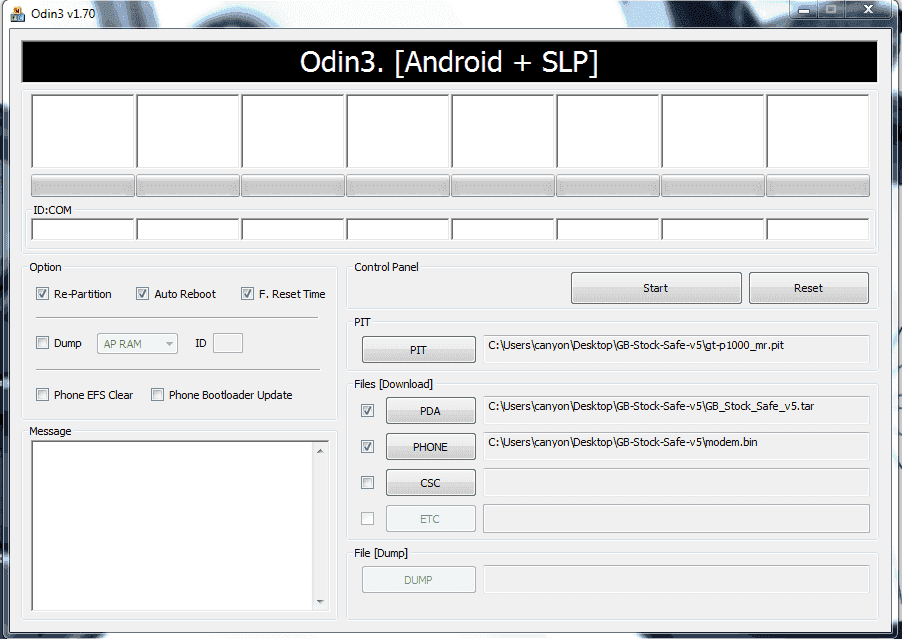902x639 pixels.
Task: Open PDA file browse button
Action: pyautogui.click(x=430, y=411)
